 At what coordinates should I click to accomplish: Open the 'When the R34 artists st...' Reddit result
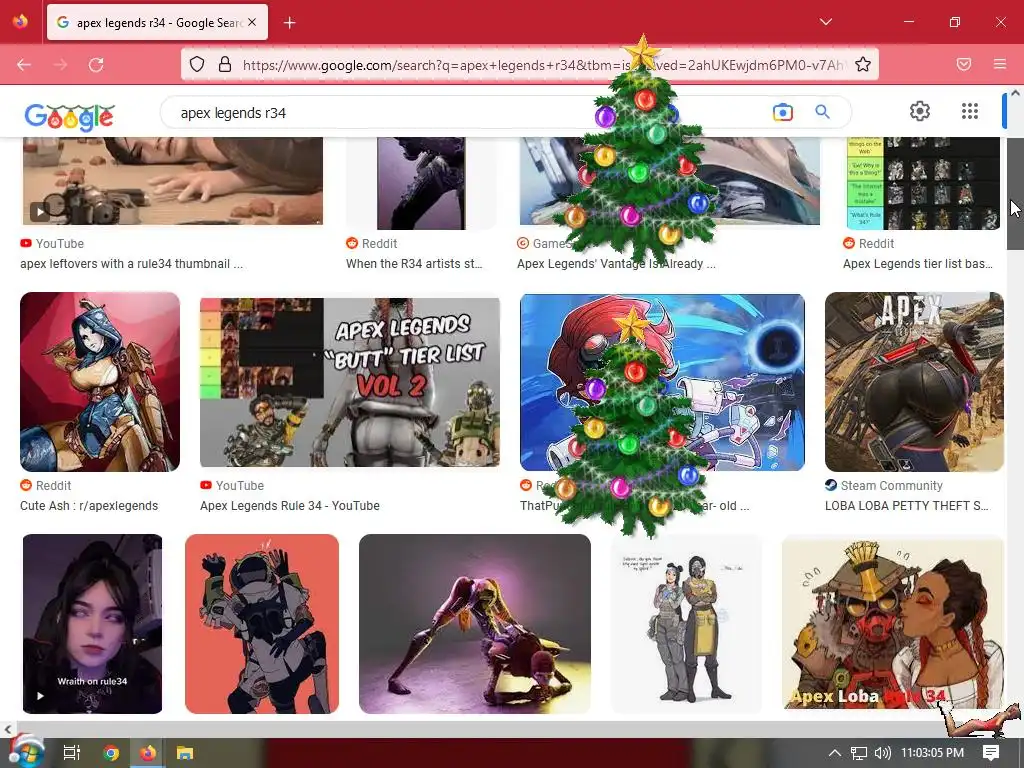tap(414, 264)
